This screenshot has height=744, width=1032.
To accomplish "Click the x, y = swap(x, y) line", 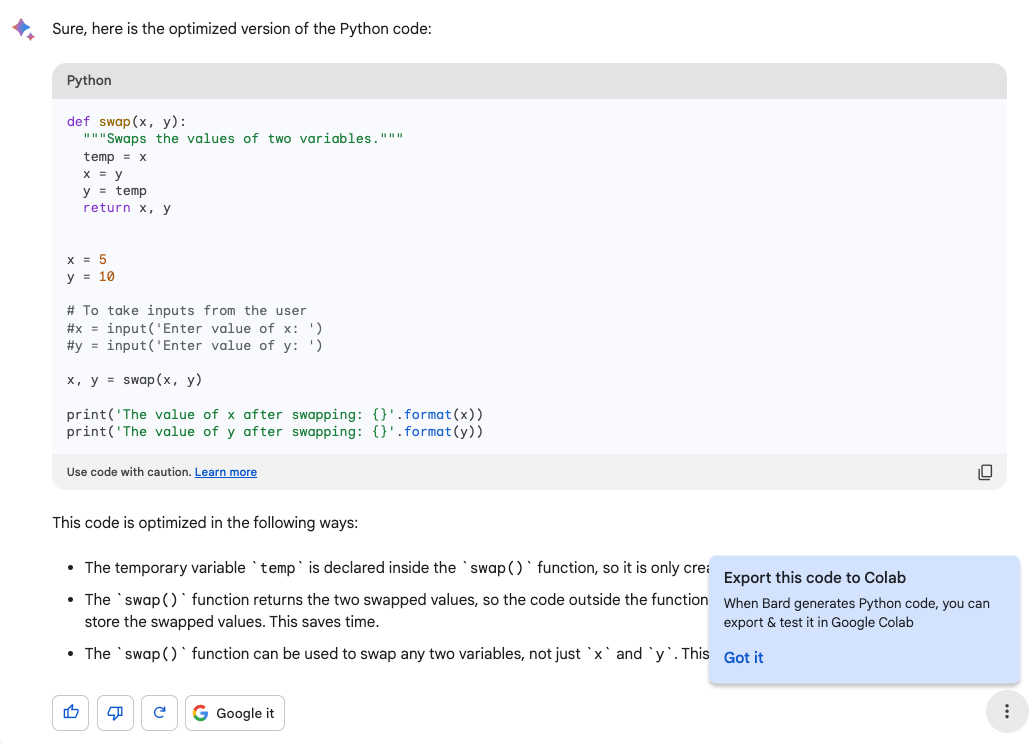I will point(135,380).
